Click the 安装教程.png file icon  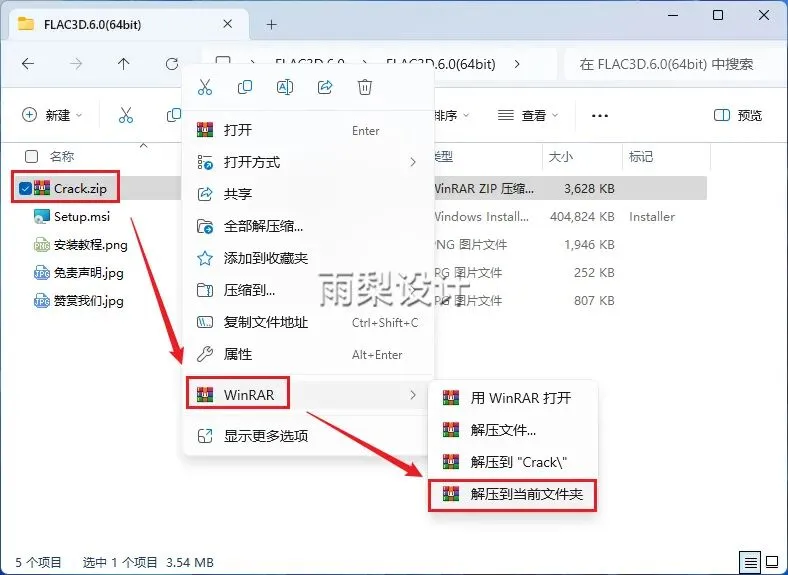pyautogui.click(x=42, y=245)
